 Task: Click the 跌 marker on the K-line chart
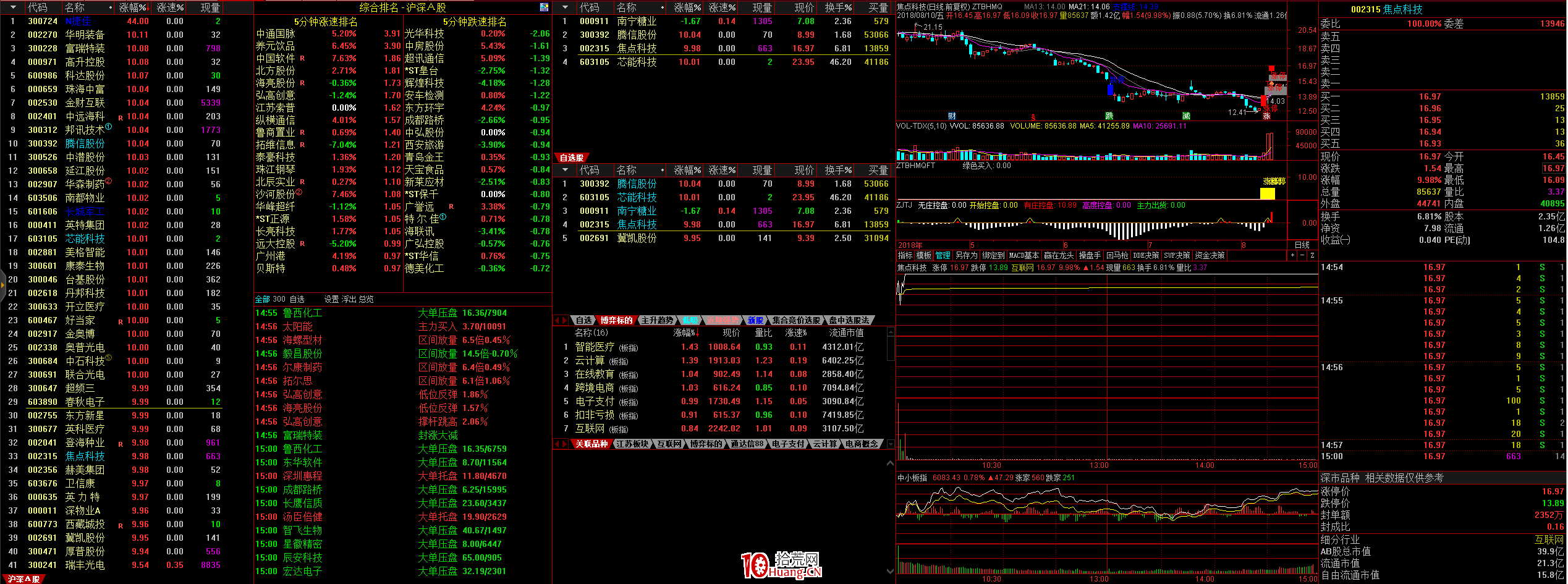pyautogui.click(x=1109, y=116)
